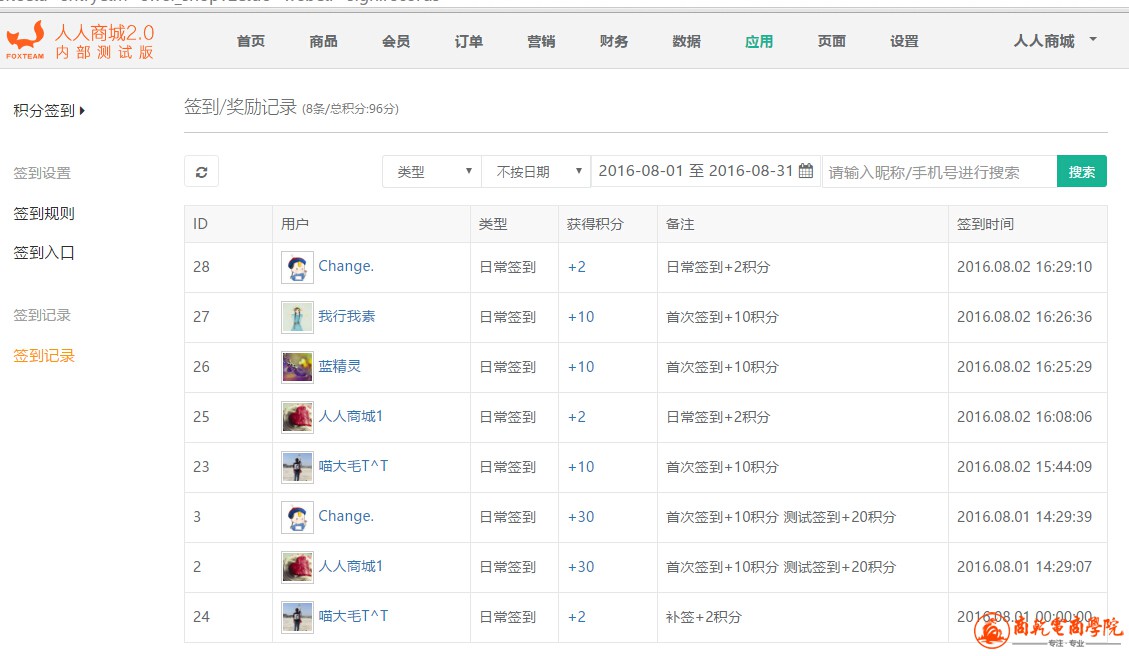Click username 喵大毛T^T in row 23

pyautogui.click(x=353, y=466)
